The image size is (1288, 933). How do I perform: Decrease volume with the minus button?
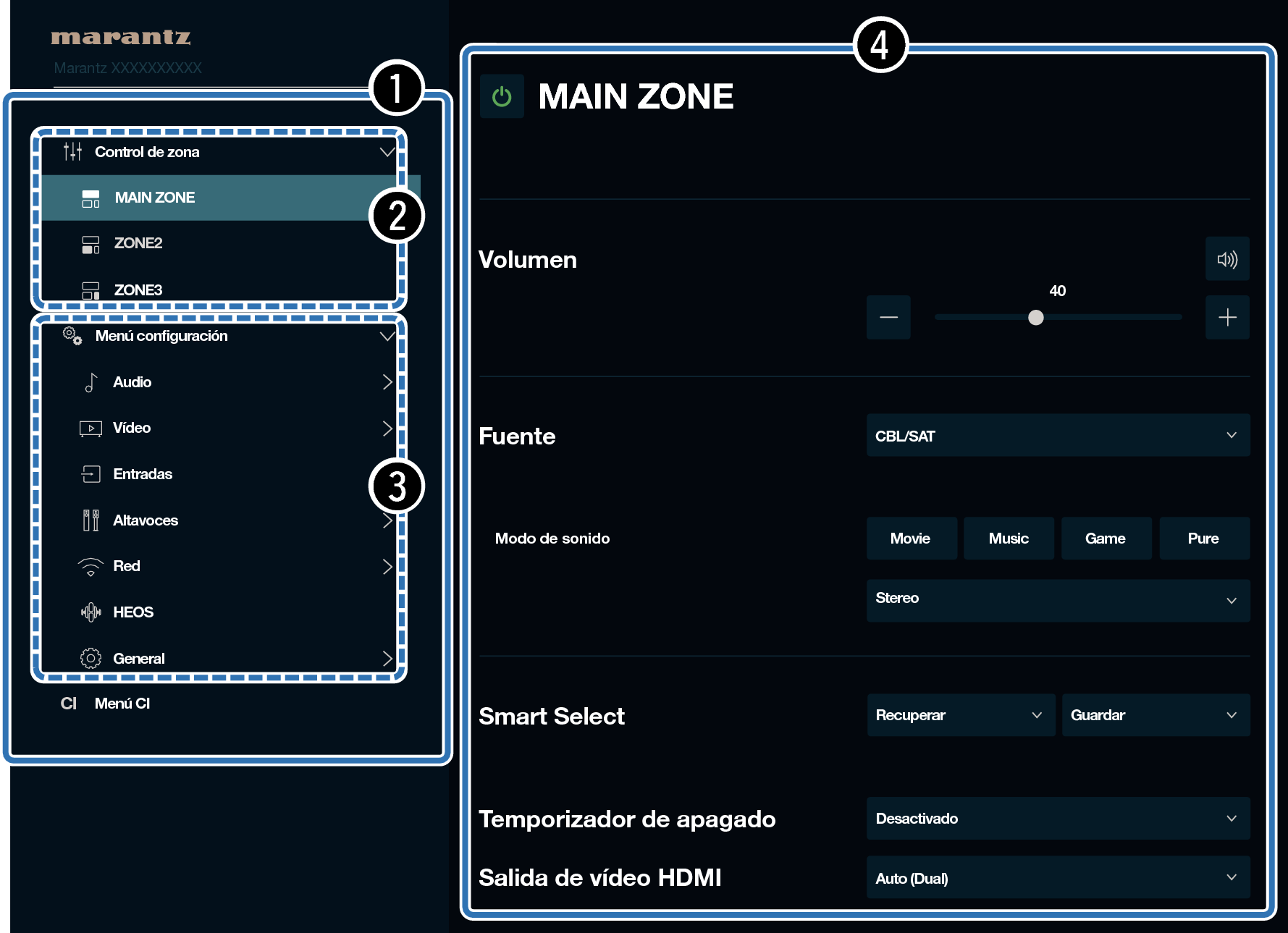(888, 318)
